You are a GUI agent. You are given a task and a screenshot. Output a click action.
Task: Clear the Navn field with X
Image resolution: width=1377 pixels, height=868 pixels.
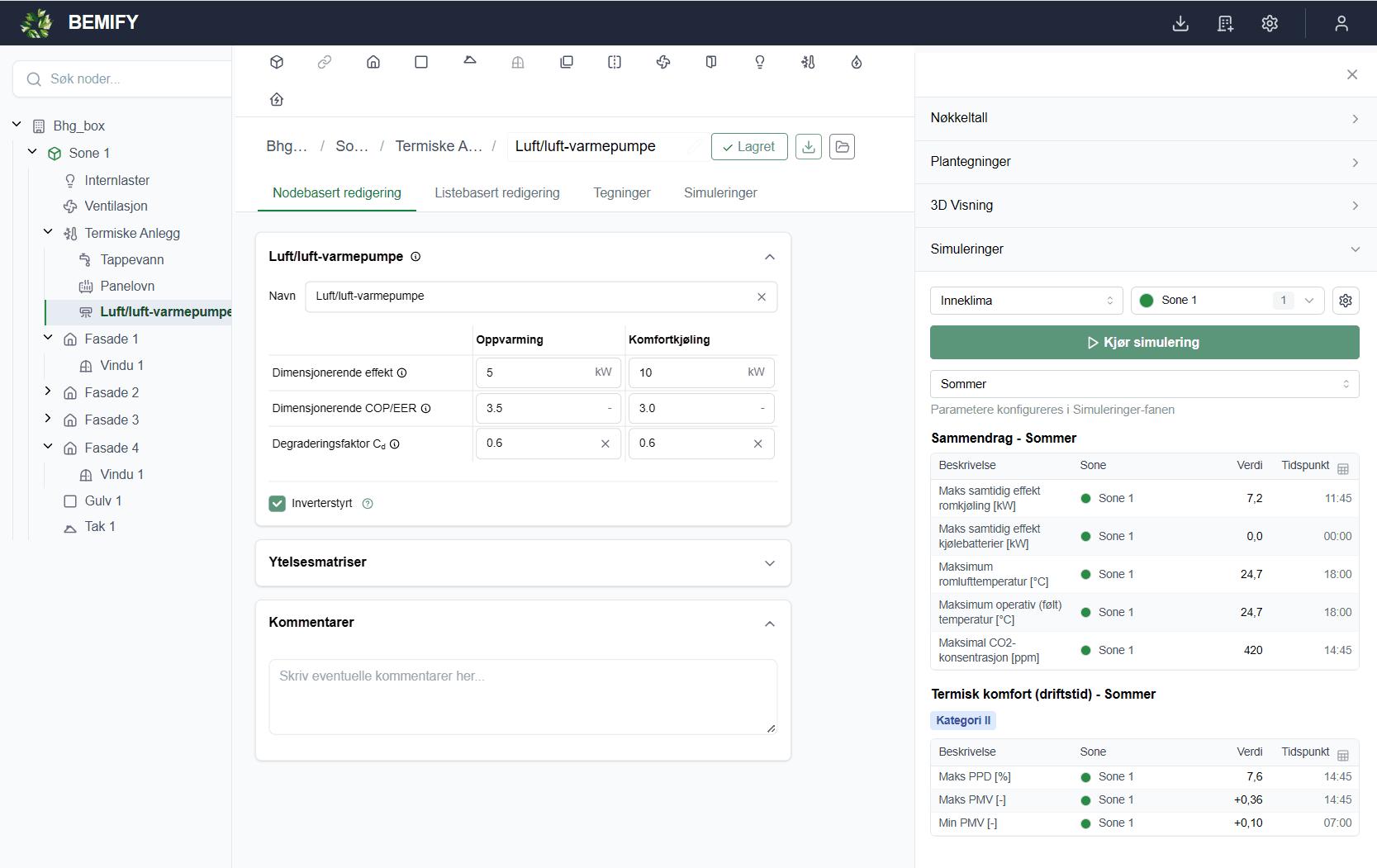762,297
